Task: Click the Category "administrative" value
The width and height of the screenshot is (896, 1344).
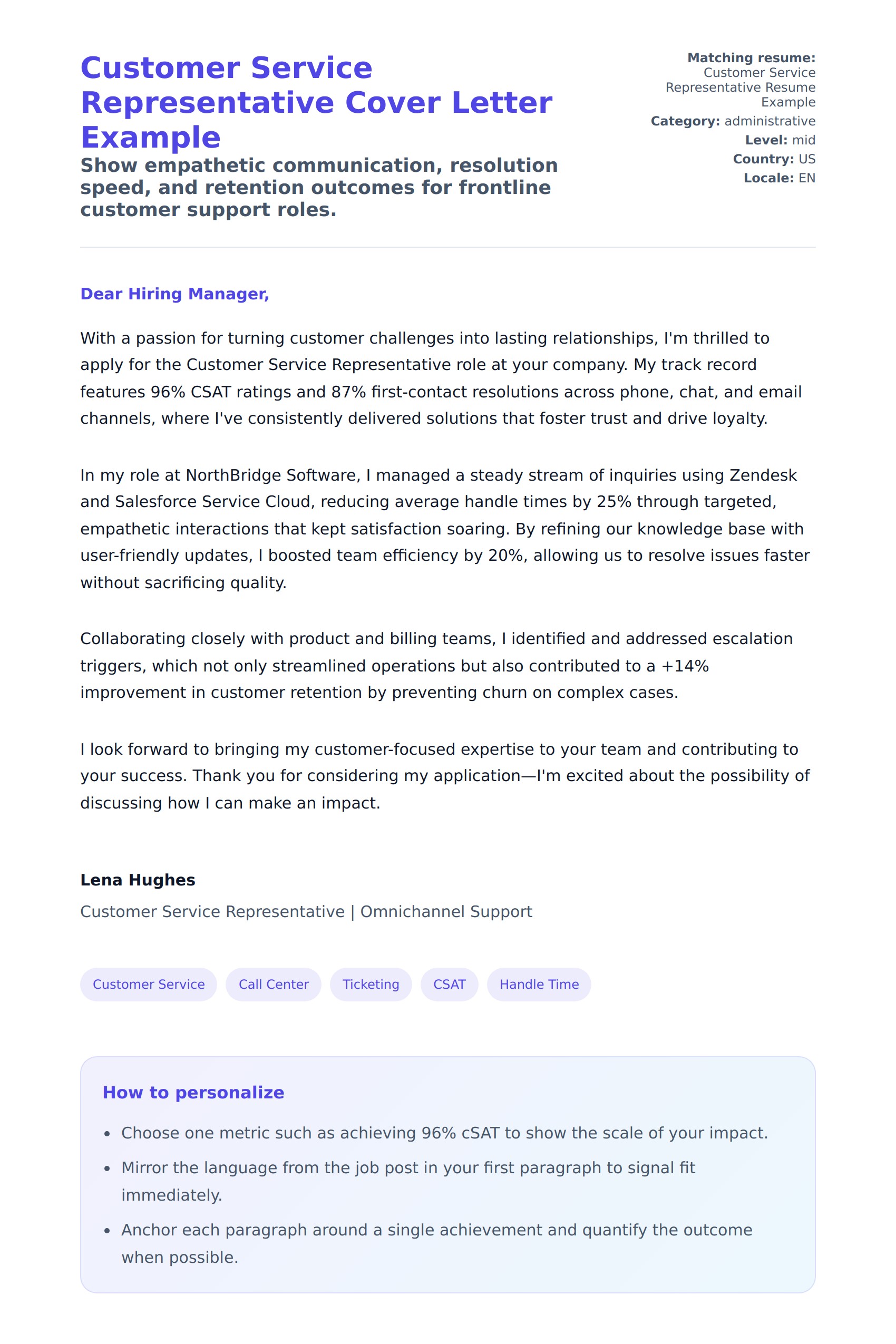Action: [769, 121]
